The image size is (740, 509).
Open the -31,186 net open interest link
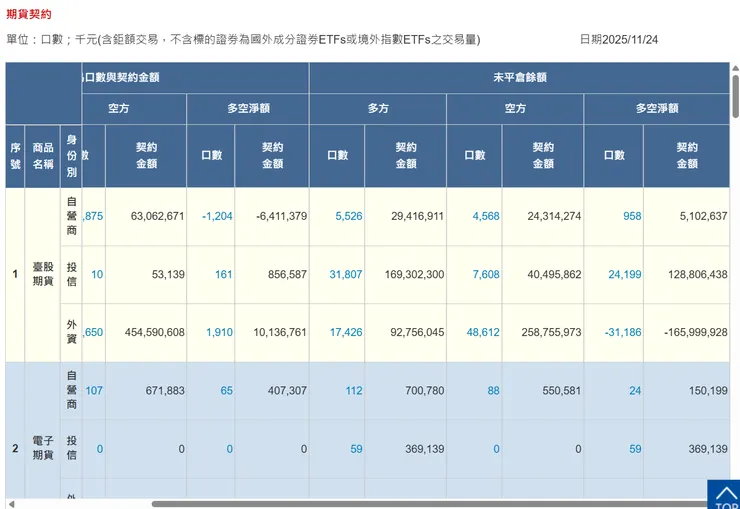pos(623,332)
